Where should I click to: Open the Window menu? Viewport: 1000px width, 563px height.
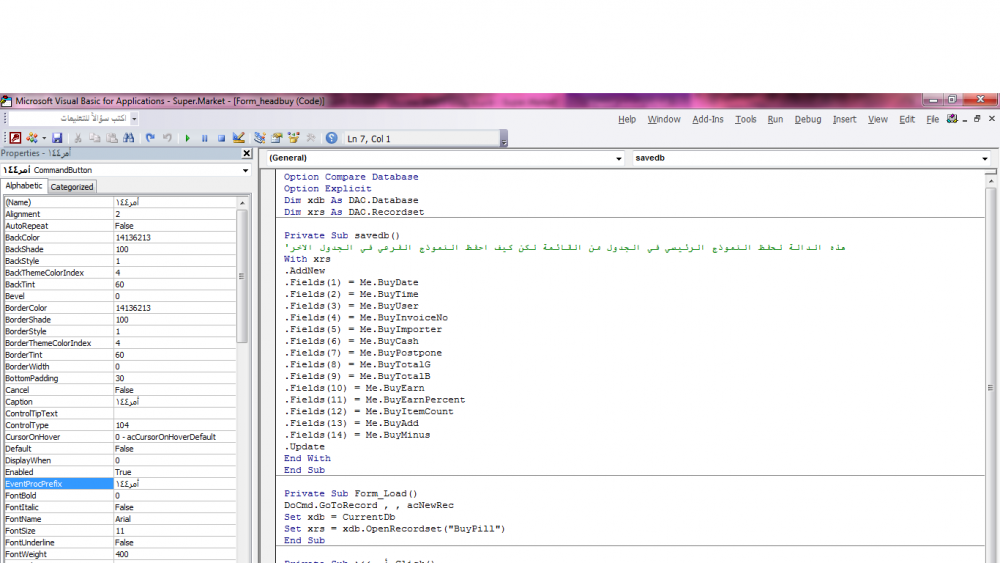point(664,119)
